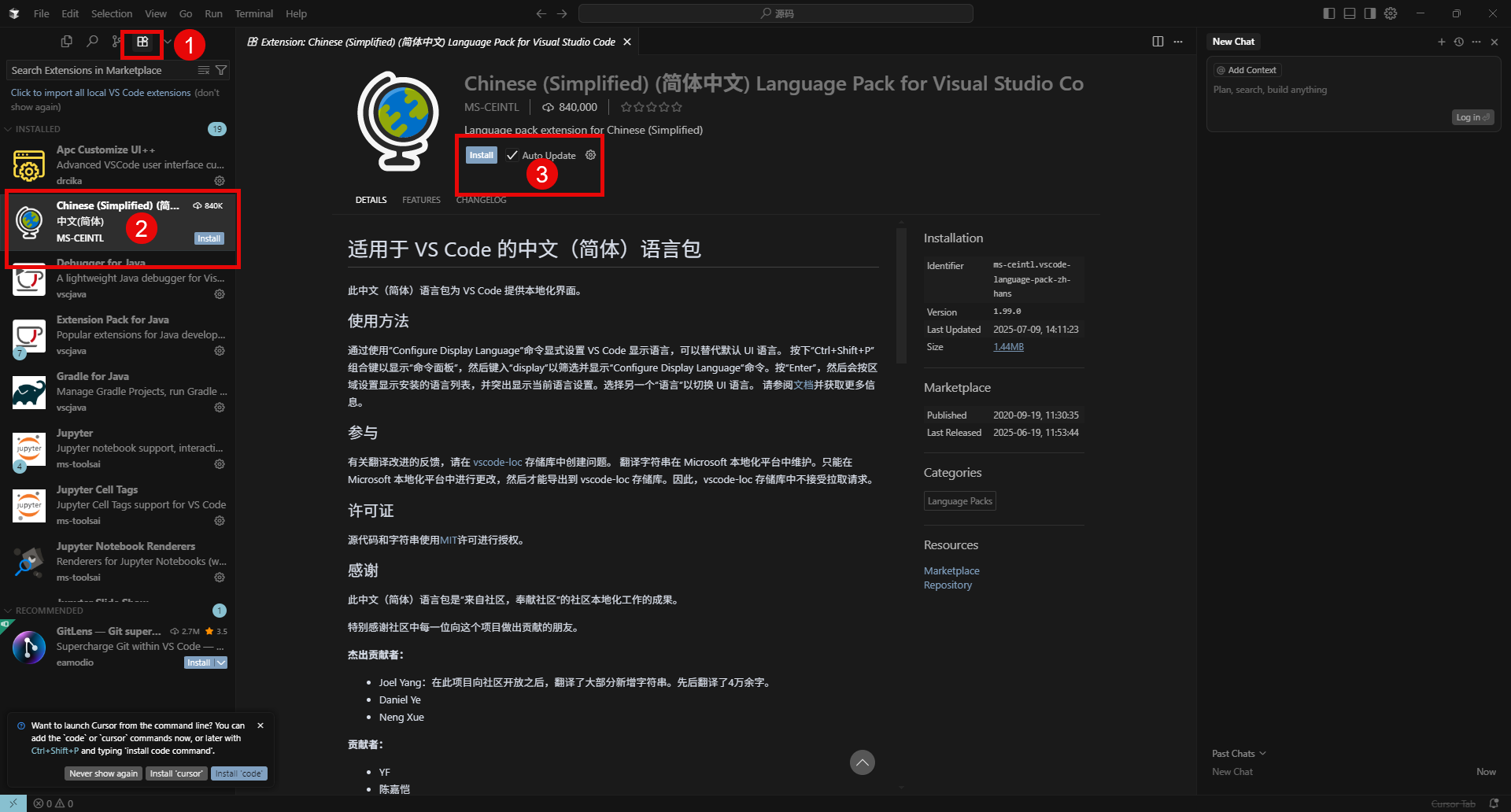This screenshot has width=1511, height=812.
Task: Open Cursor settings gear in title bar
Action: pyautogui.click(x=1391, y=13)
